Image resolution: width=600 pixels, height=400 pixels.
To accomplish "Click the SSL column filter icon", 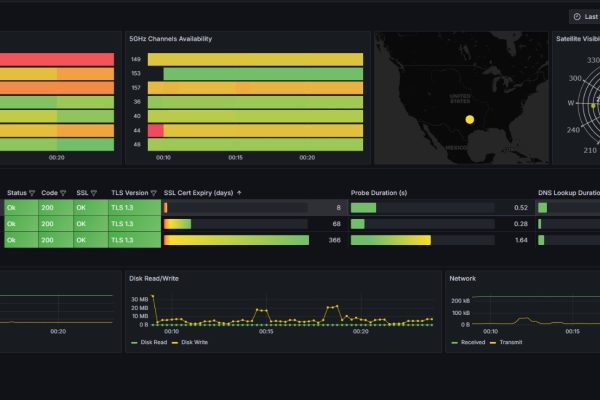I will pos(96,193).
